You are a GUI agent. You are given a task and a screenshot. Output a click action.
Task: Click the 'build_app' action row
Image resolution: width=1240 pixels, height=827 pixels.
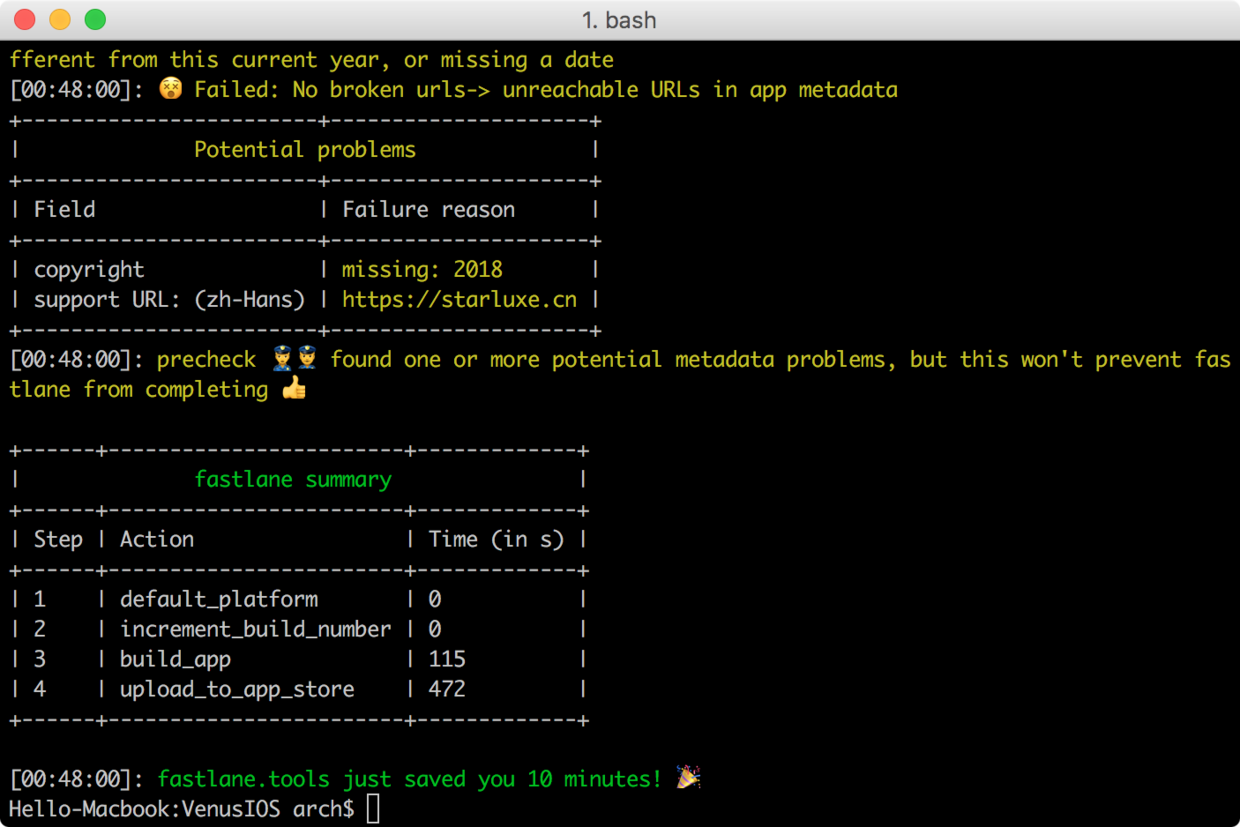tap(175, 660)
